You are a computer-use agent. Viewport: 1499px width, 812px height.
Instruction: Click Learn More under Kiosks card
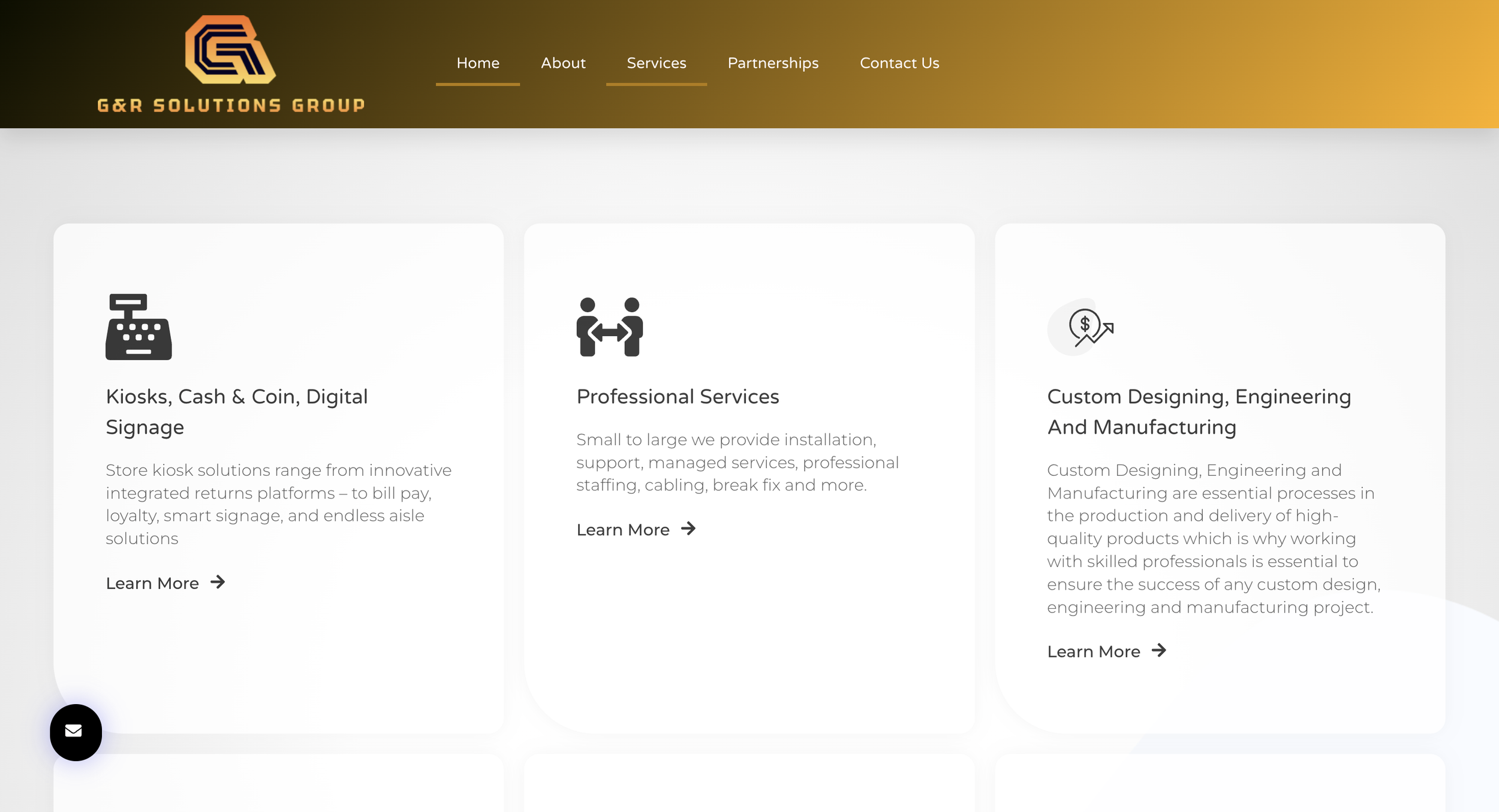[x=152, y=583]
